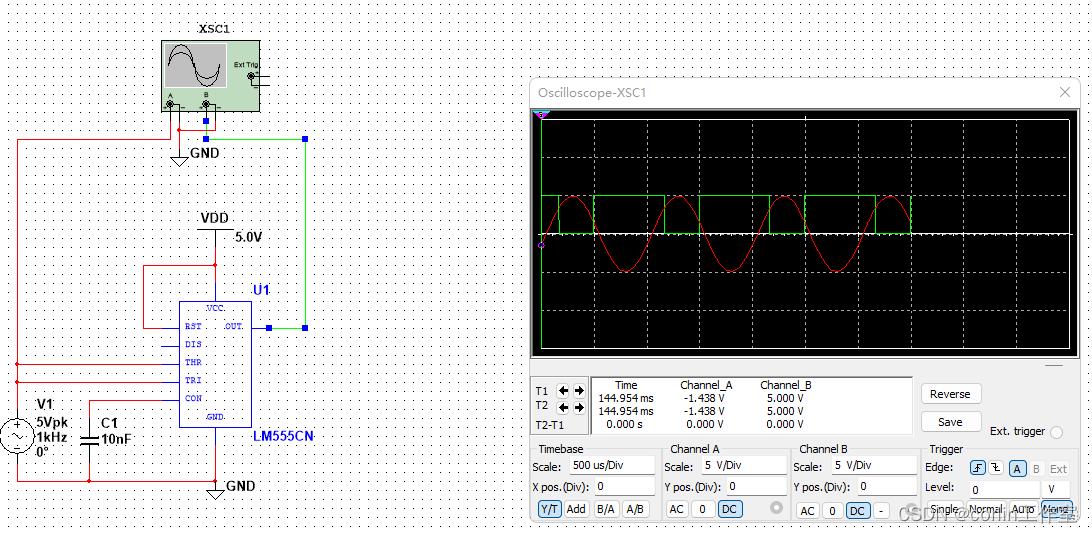The width and height of the screenshot is (1092, 533).
Task: Select rising edge trigger icon
Action: 978,469
